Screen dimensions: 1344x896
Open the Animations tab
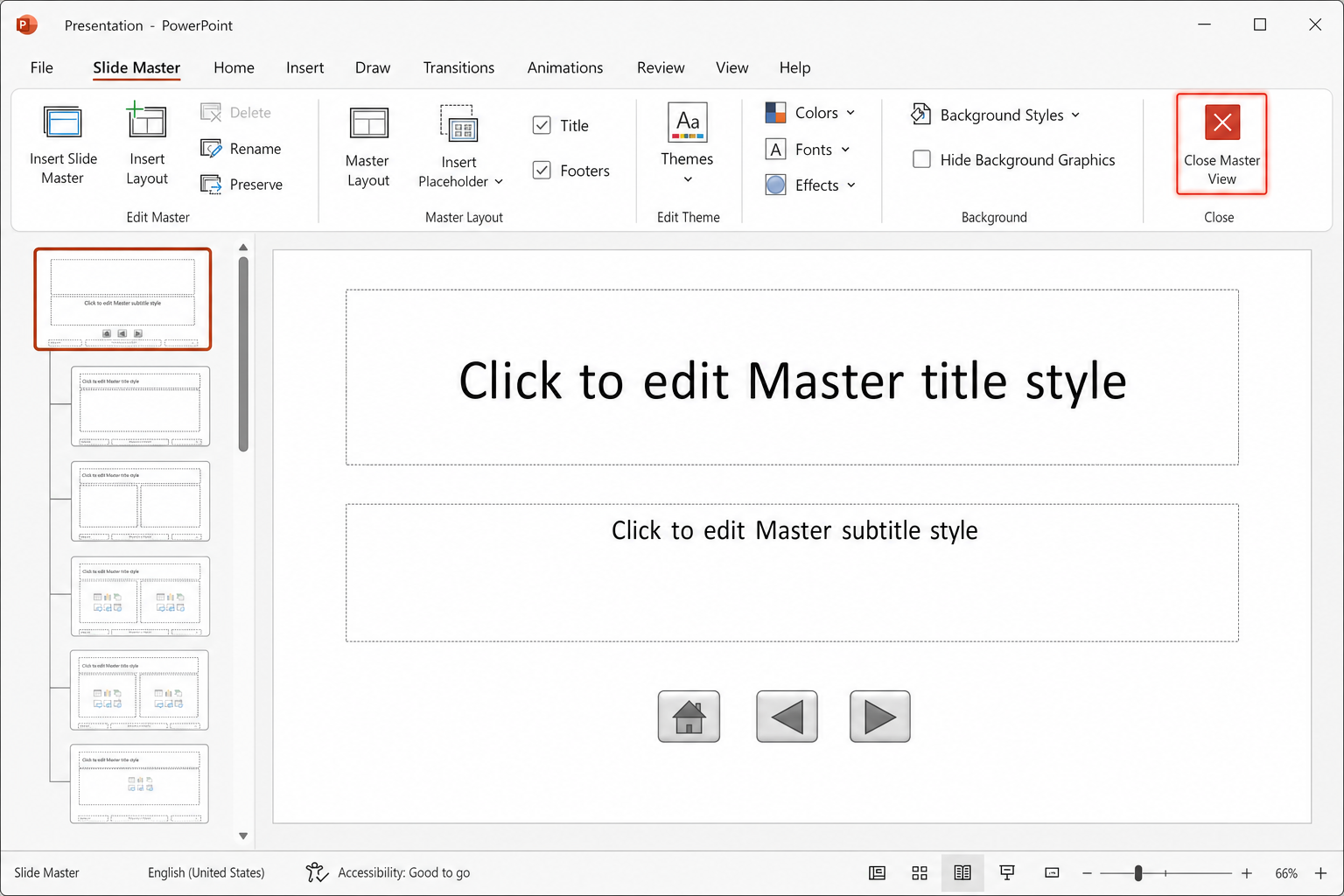pyautogui.click(x=565, y=67)
